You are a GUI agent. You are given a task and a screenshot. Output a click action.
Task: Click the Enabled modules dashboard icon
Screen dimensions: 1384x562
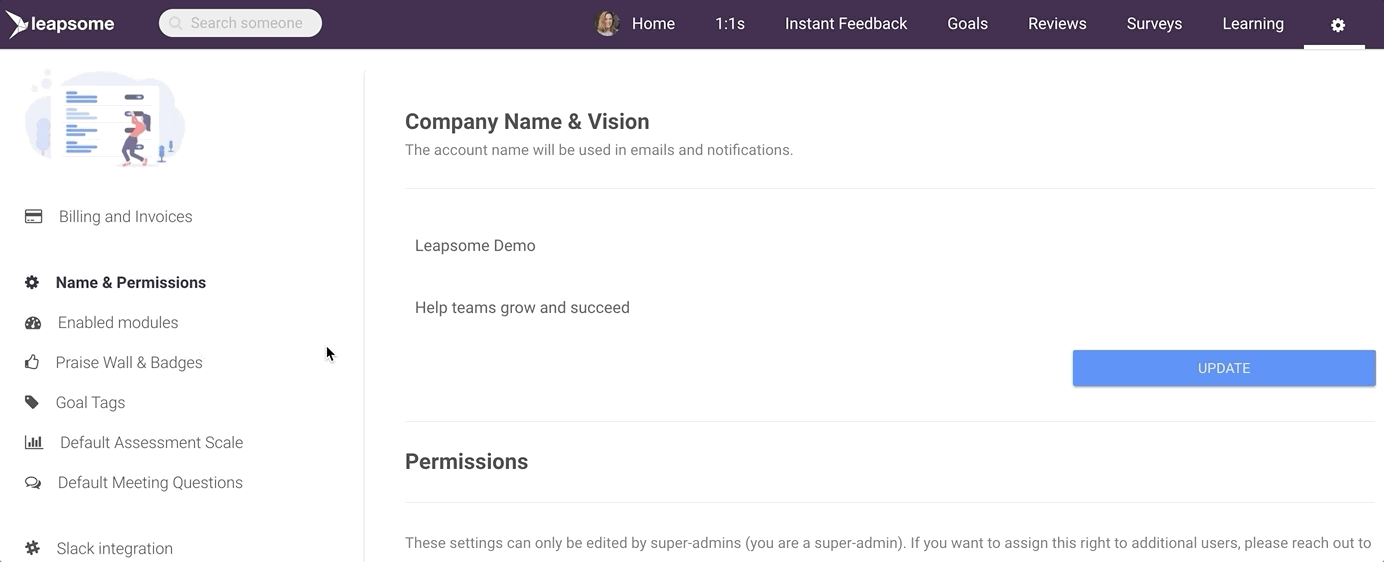coord(33,323)
